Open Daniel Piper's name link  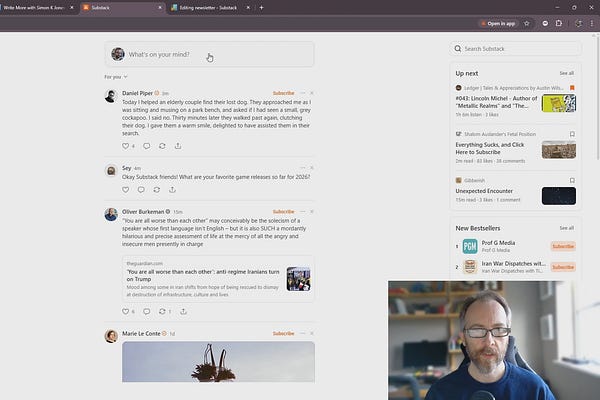[x=137, y=93]
